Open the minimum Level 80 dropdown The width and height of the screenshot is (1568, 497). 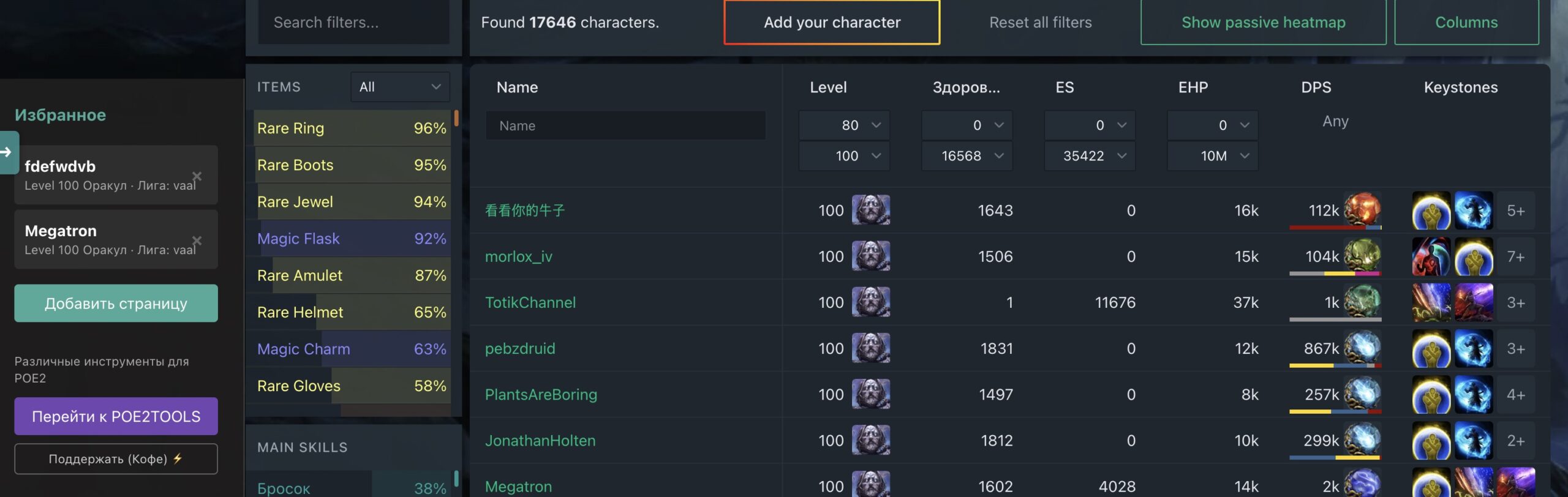(x=844, y=125)
